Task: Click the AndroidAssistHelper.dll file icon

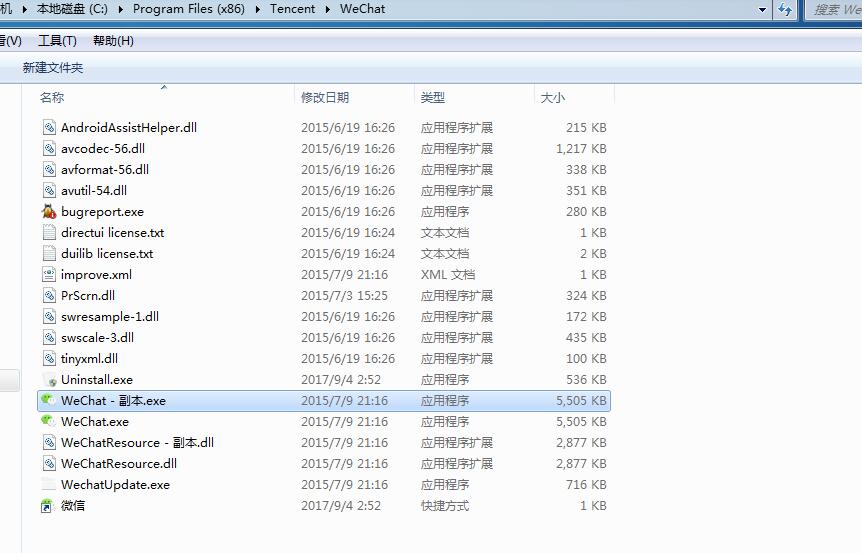Action: tap(49, 128)
